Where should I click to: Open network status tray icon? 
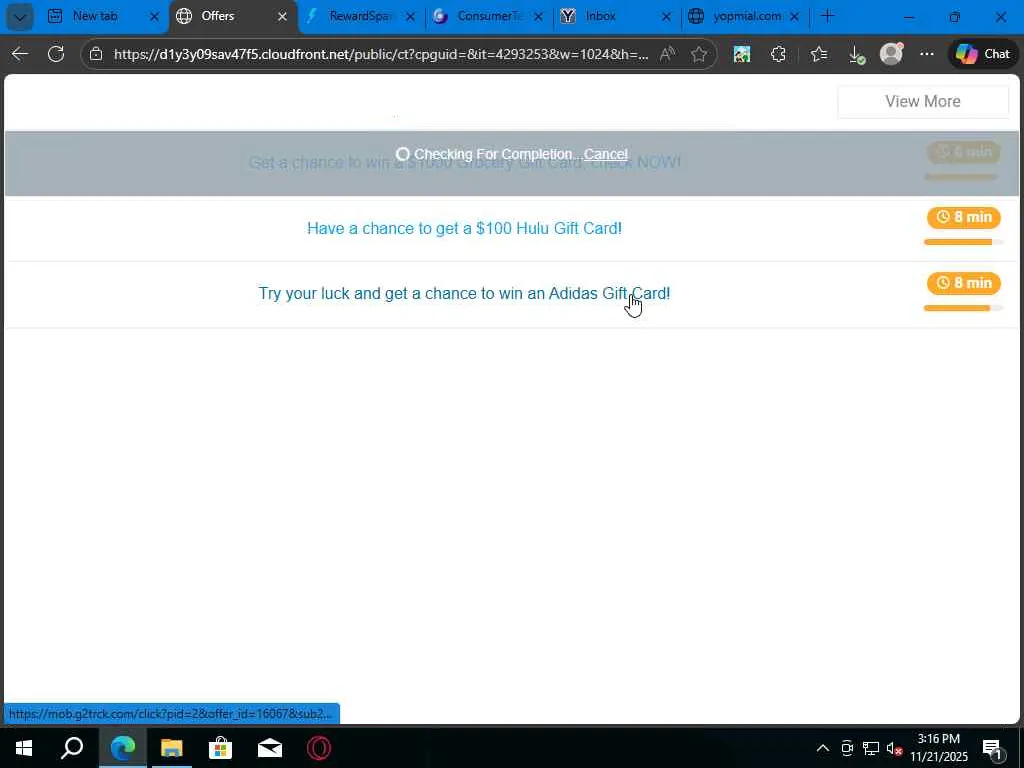[871, 748]
